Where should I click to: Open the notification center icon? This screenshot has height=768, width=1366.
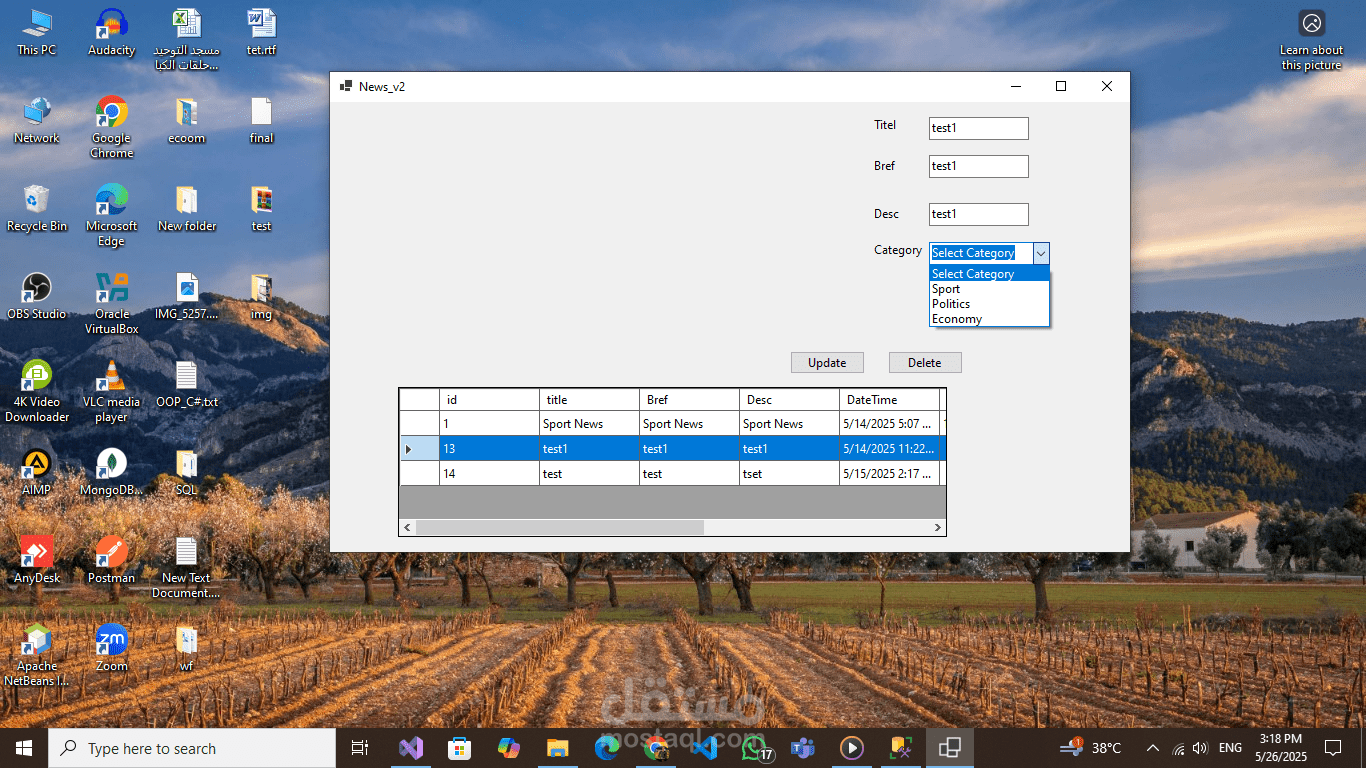click(1332, 748)
